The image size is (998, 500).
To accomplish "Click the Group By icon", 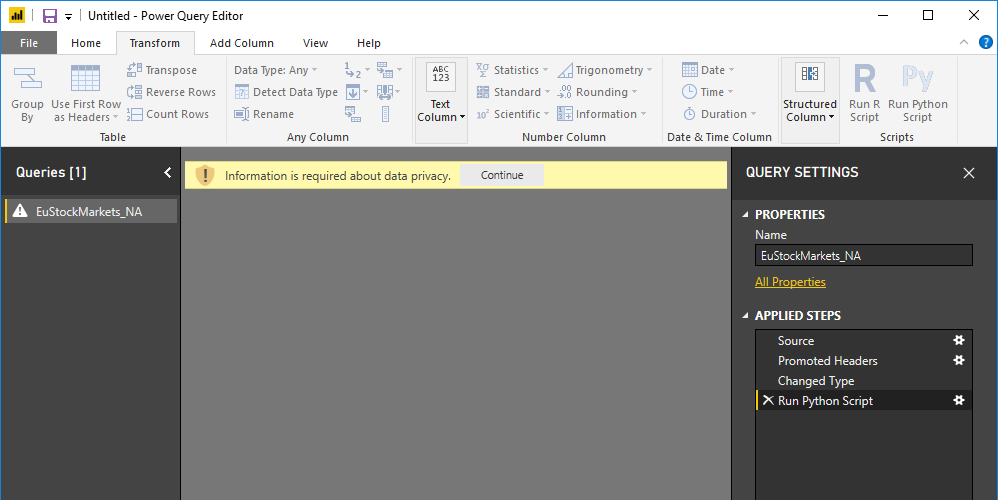I will point(27,78).
